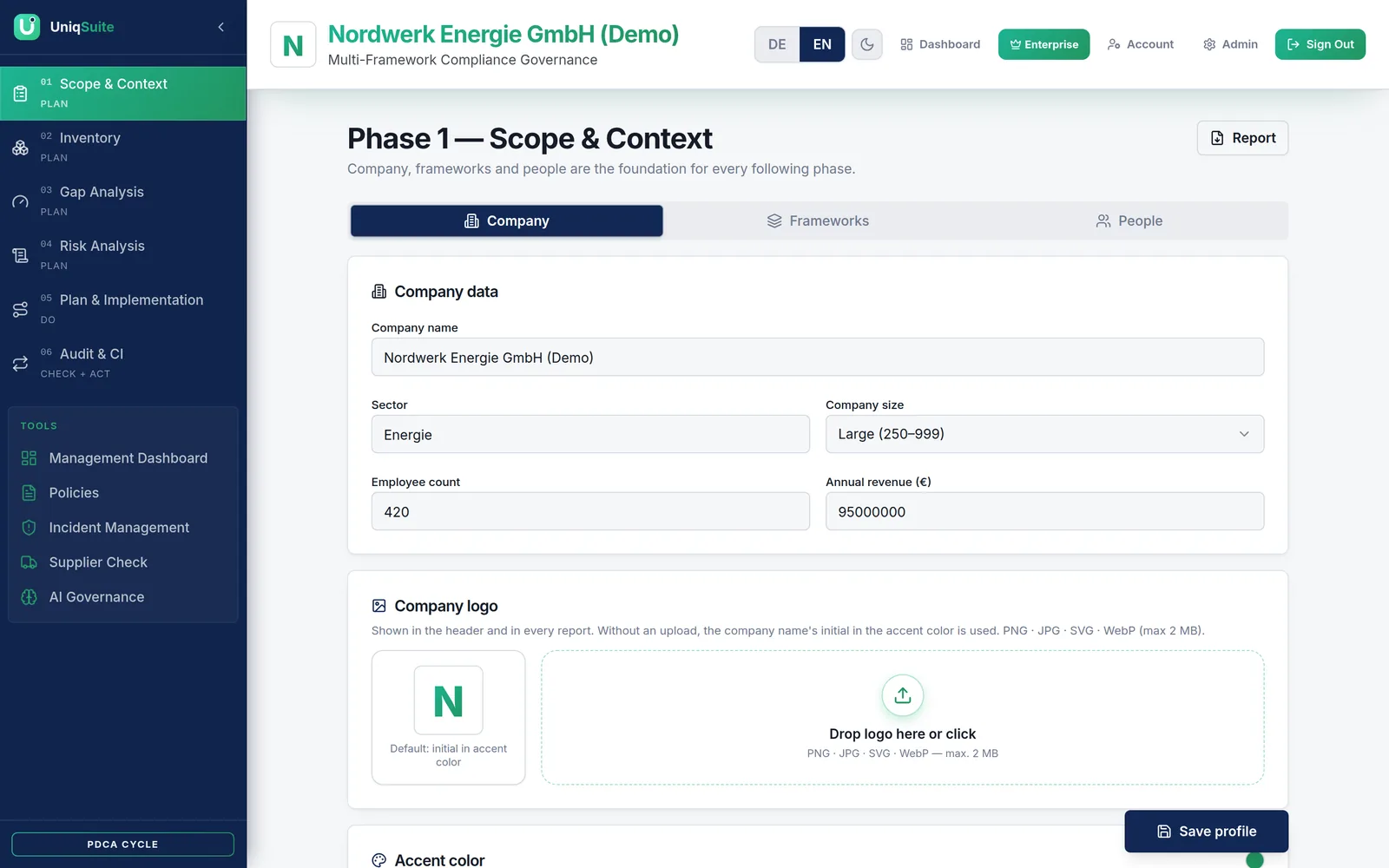Click the UniqSuite logo icon

pos(27,27)
